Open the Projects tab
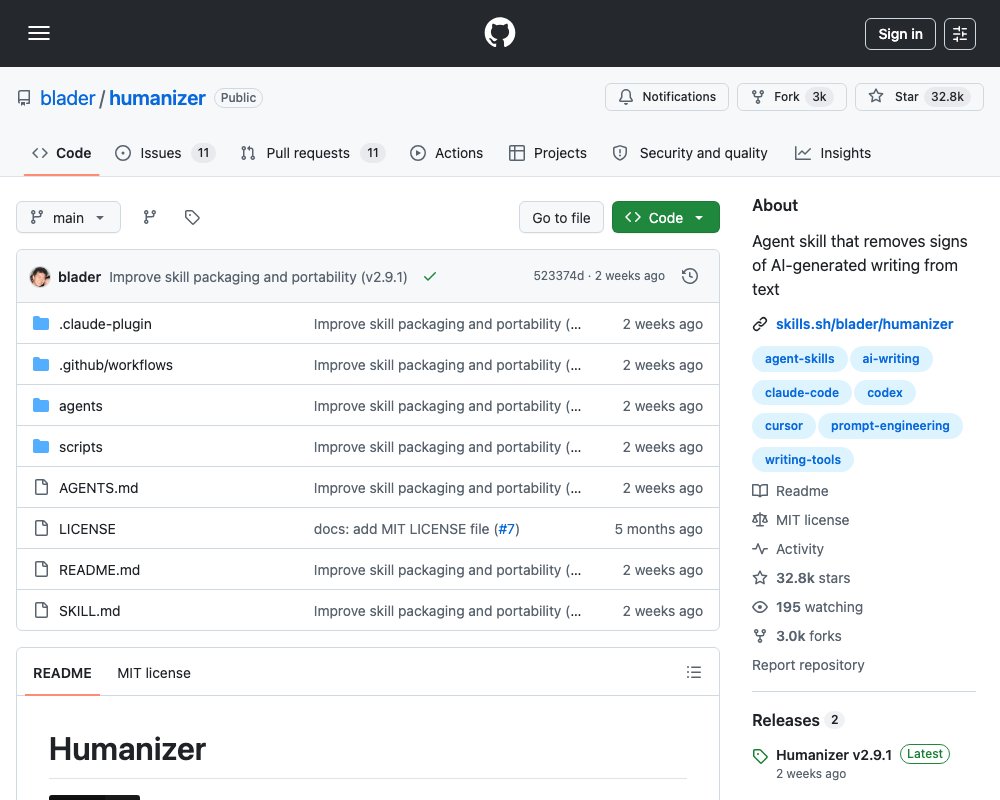 pyautogui.click(x=548, y=153)
